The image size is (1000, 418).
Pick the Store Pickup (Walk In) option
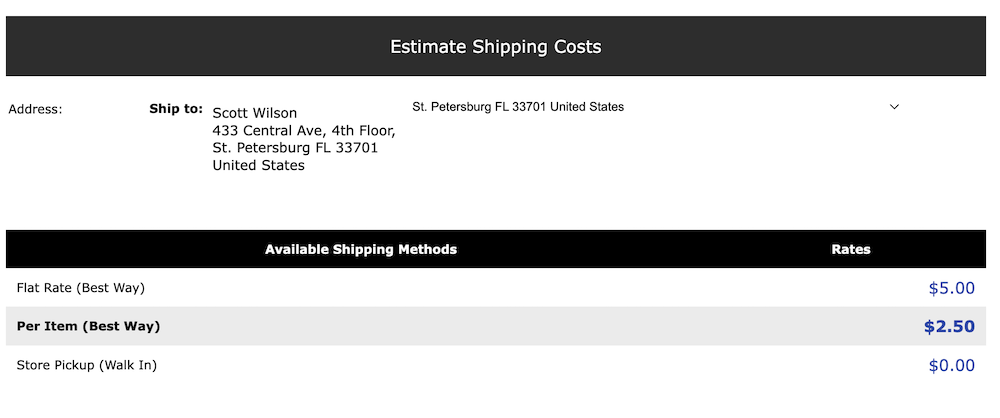(87, 365)
